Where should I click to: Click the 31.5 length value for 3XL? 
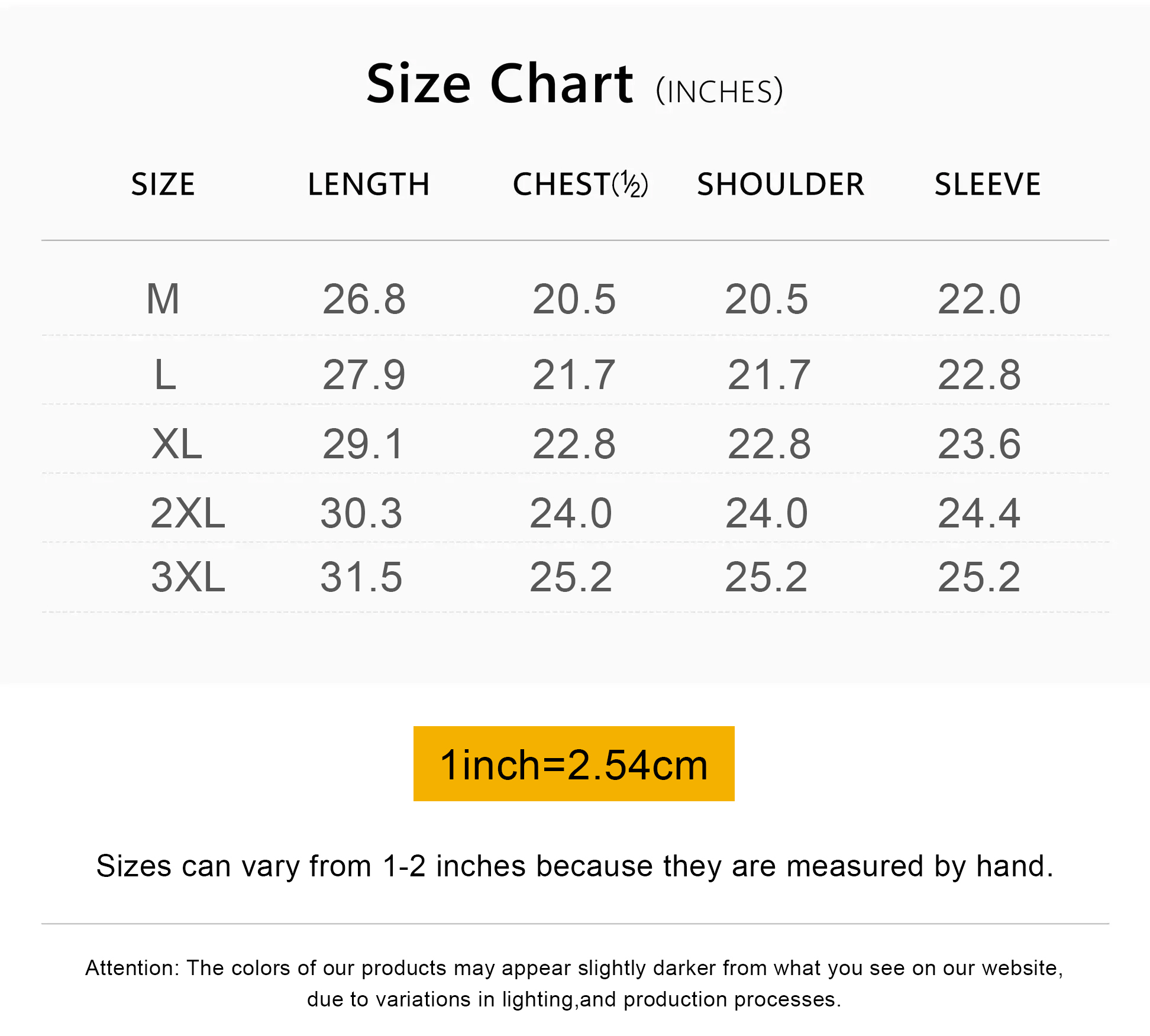click(361, 577)
